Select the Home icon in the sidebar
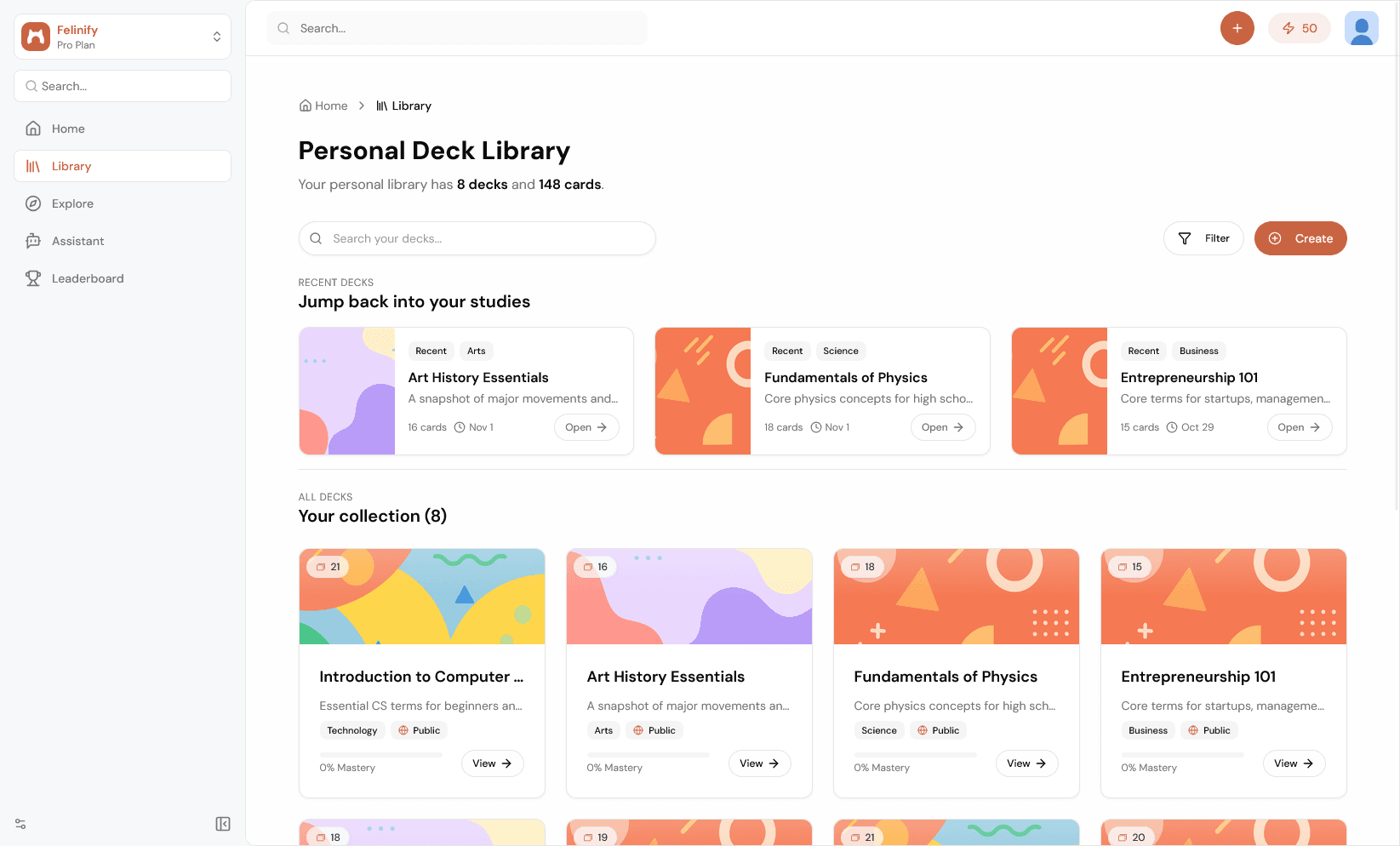The width and height of the screenshot is (1400, 846). point(32,129)
